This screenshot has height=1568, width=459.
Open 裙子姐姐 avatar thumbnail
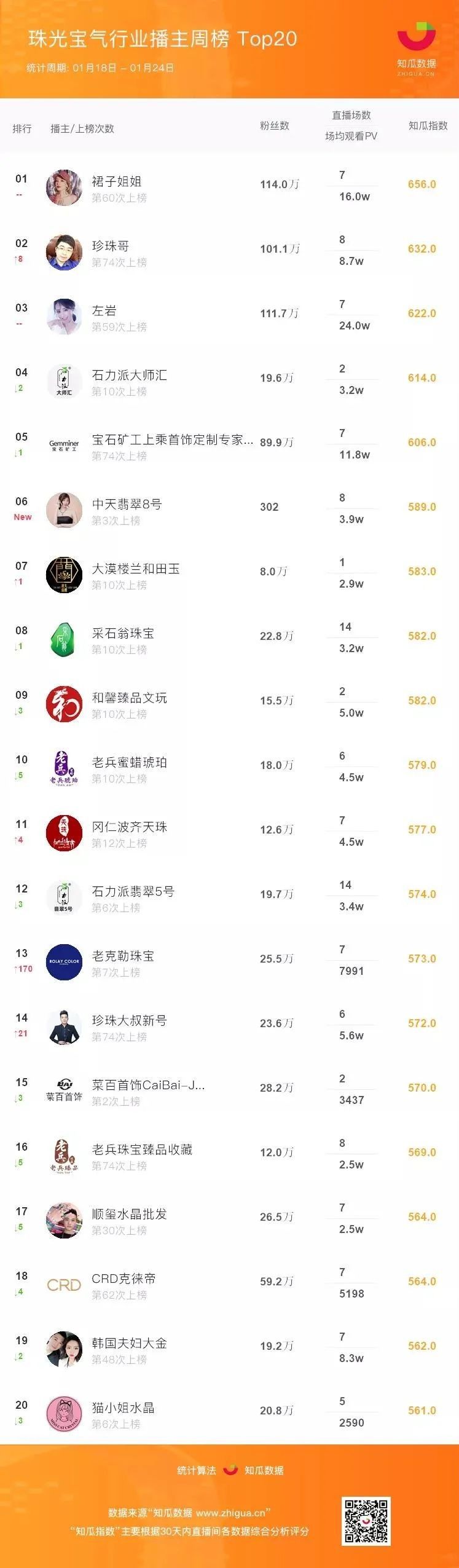(x=64, y=187)
